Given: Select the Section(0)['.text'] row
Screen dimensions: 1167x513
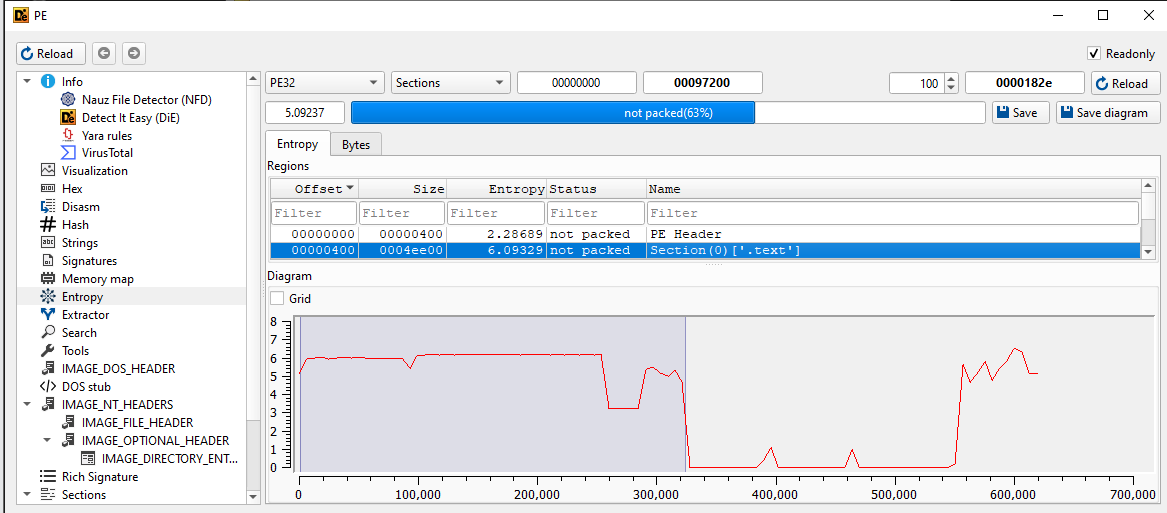Looking at the screenshot, I should 705,250.
